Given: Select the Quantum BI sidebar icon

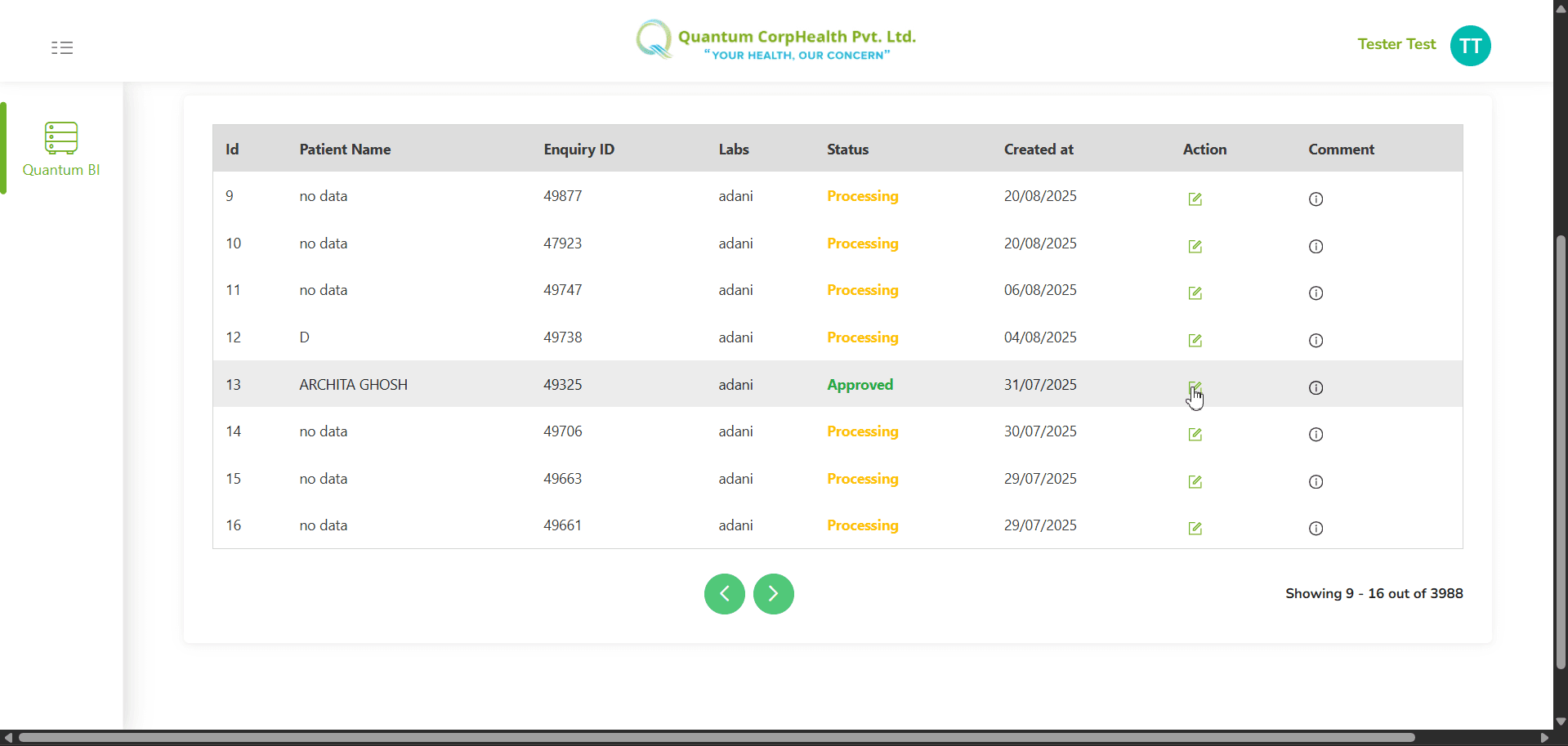Looking at the screenshot, I should click(60, 138).
